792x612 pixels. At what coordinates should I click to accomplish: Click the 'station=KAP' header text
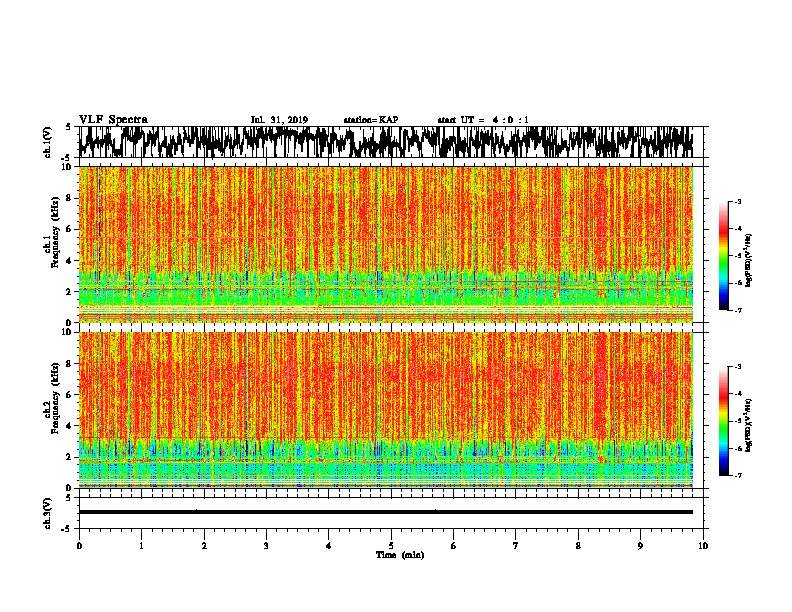click(x=371, y=120)
